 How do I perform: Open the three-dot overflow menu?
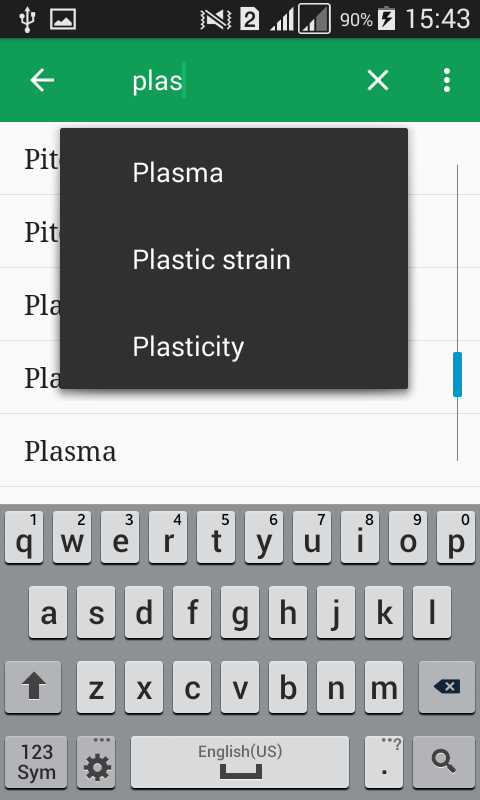(x=447, y=80)
